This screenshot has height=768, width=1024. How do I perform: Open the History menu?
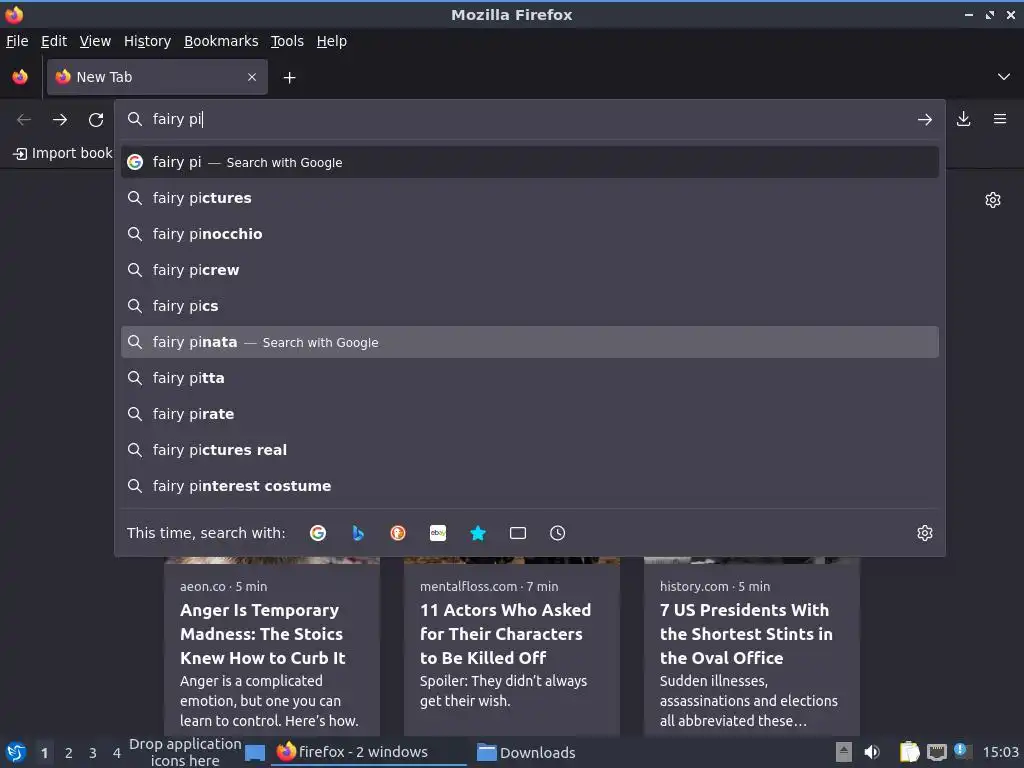148,41
